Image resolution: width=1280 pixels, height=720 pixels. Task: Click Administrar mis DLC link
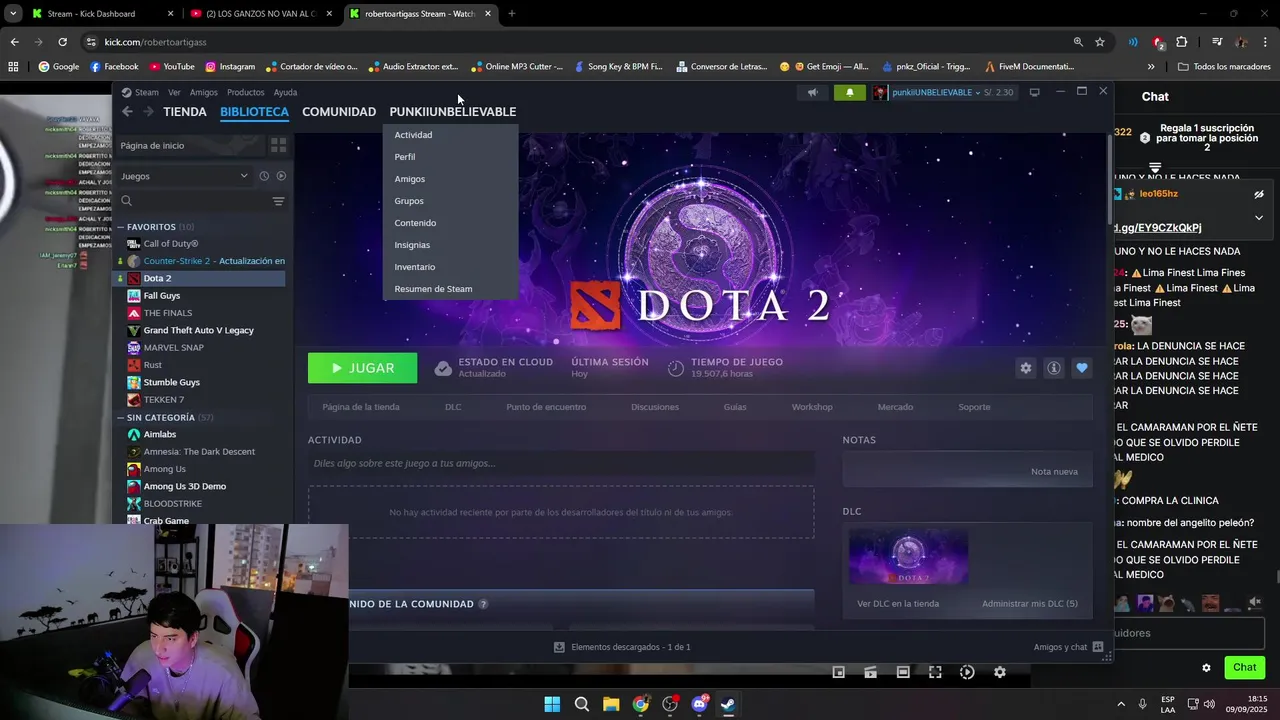coord(1030,603)
